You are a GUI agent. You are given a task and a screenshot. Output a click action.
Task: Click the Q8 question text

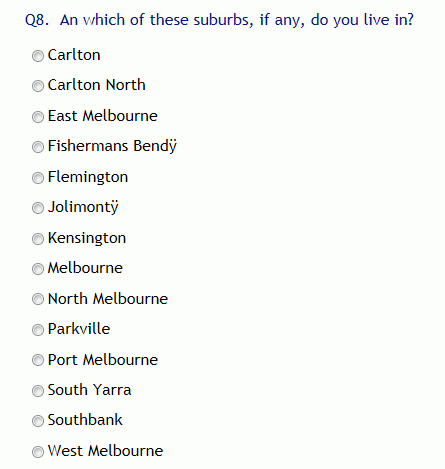[219, 20]
